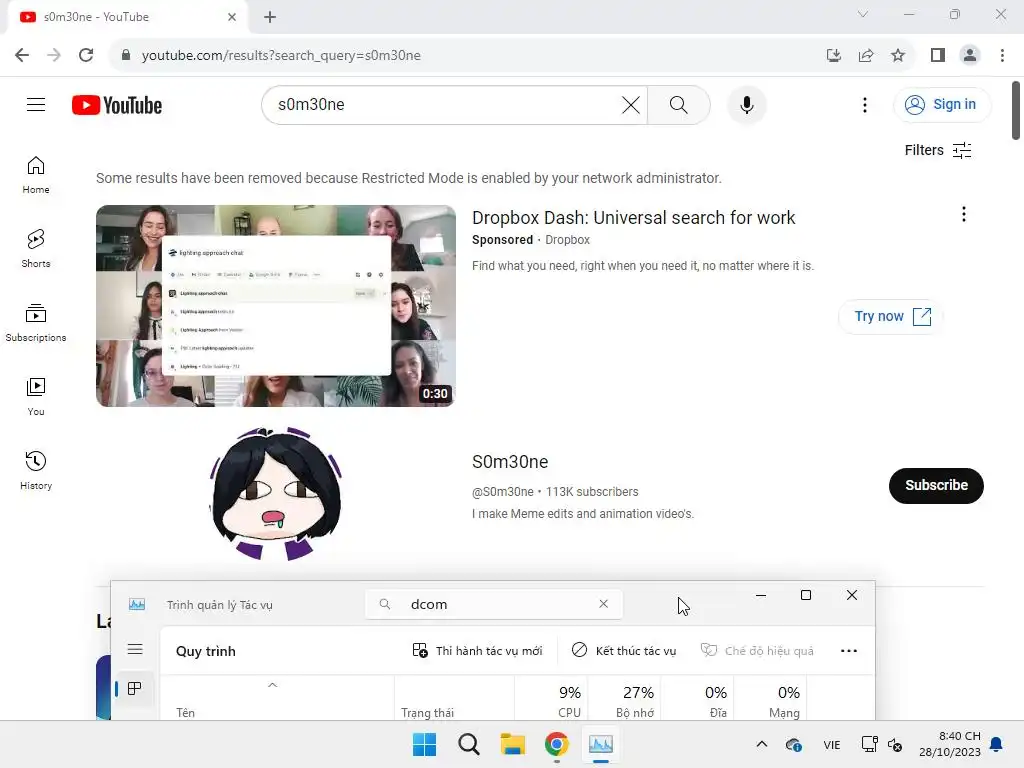Open Dropbox Dash ad title link
Viewport: 1024px width, 768px height.
tap(633, 217)
